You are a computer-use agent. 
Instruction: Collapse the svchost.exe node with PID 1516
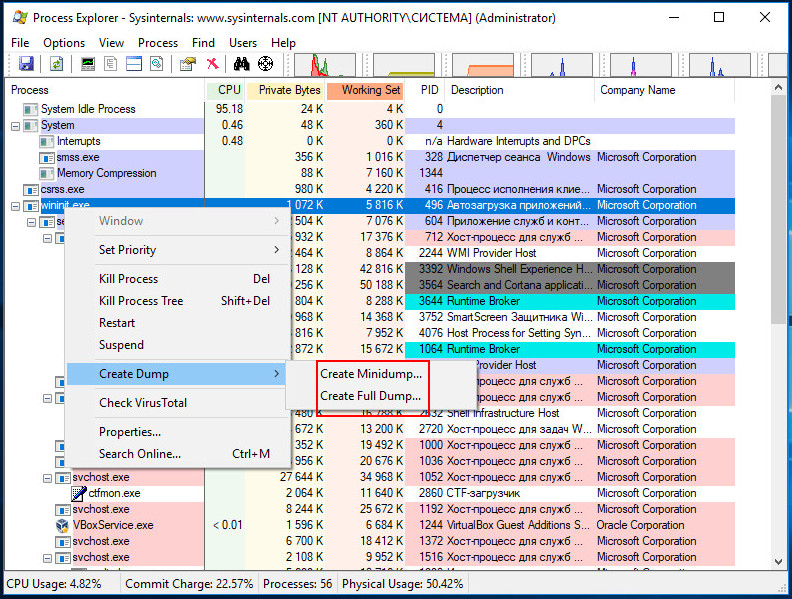point(47,558)
